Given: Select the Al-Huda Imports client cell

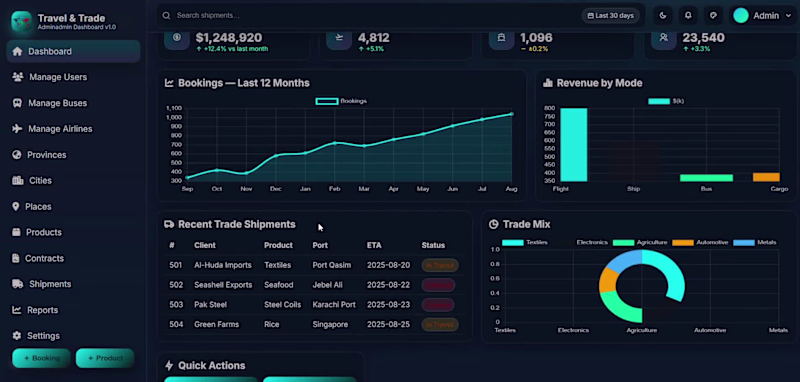Looking at the screenshot, I should [x=222, y=265].
